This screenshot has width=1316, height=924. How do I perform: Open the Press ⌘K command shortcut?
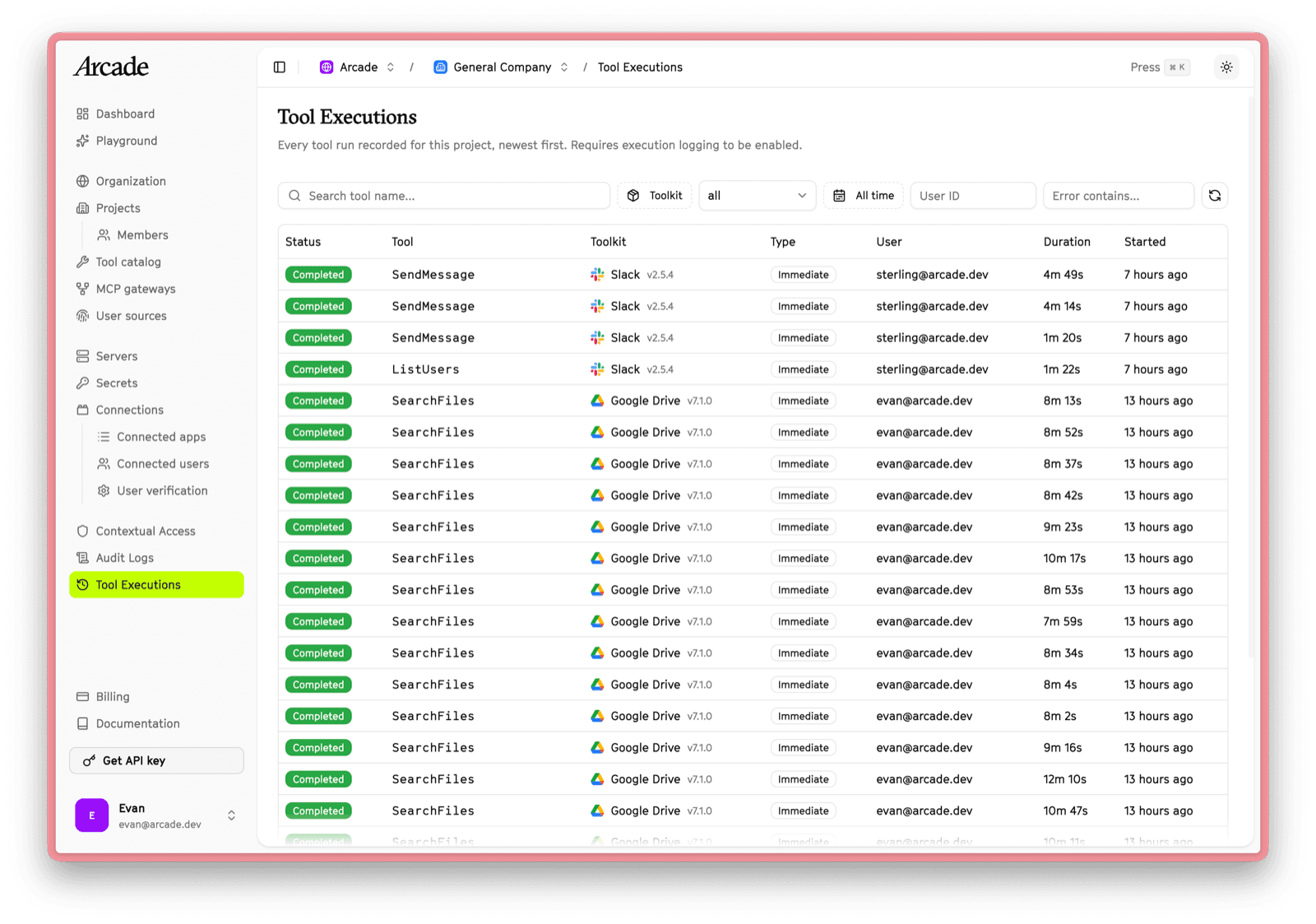pos(1160,67)
